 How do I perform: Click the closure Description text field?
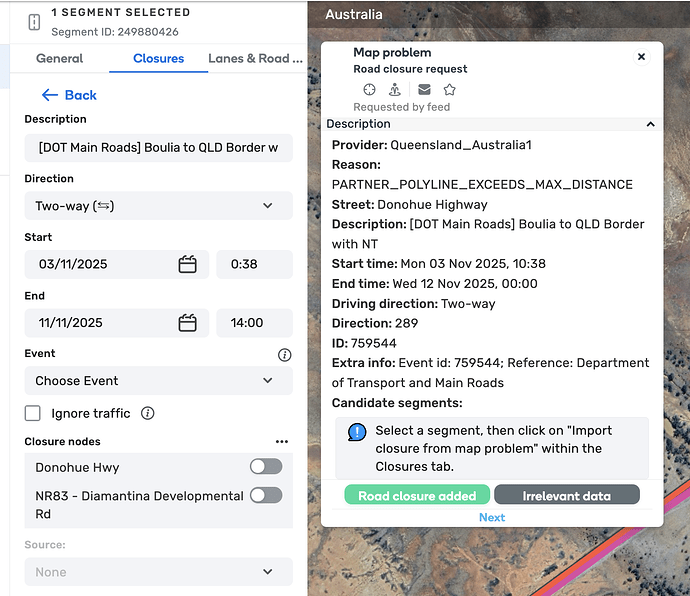(x=158, y=148)
